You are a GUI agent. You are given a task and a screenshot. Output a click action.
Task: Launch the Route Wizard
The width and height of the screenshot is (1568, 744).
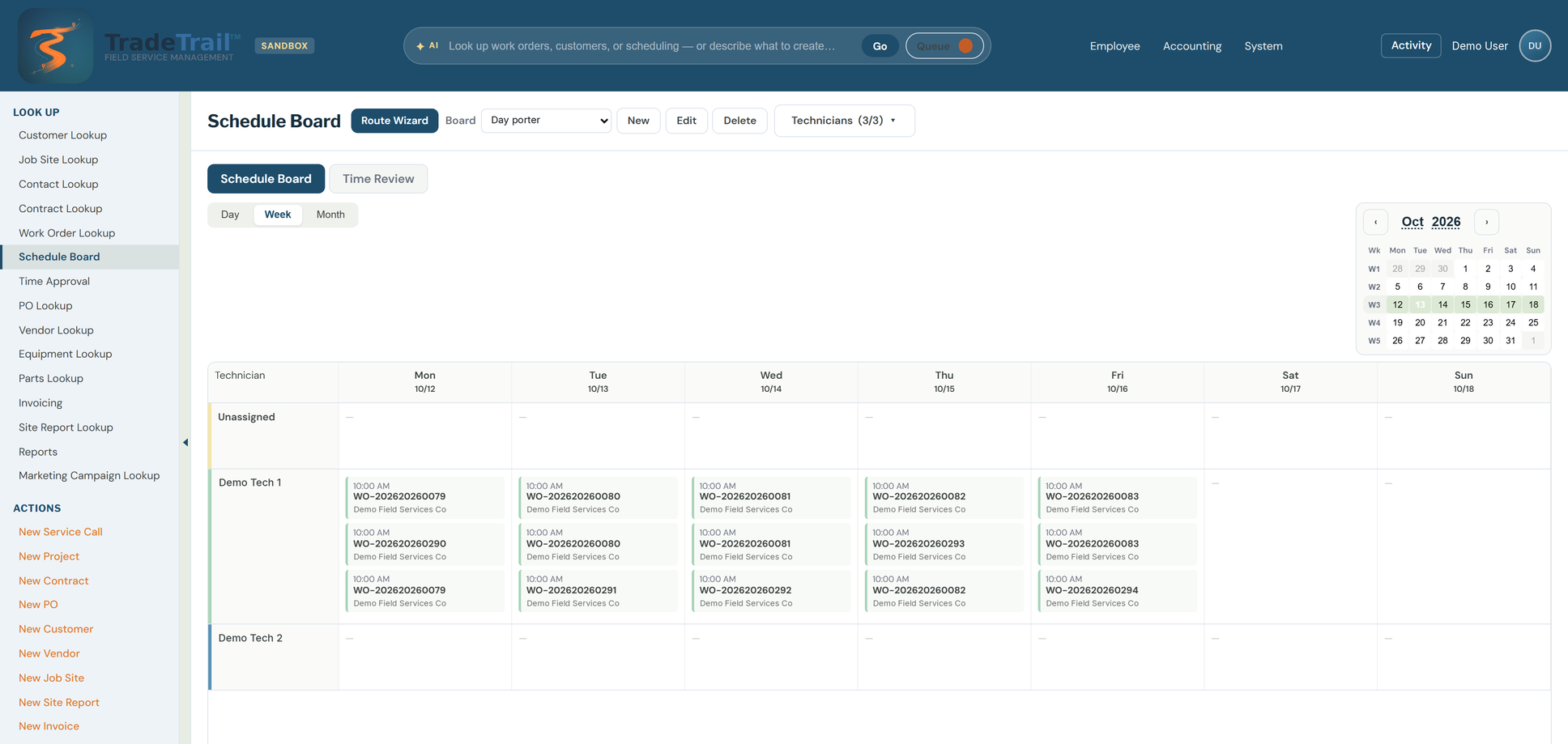[x=394, y=121]
